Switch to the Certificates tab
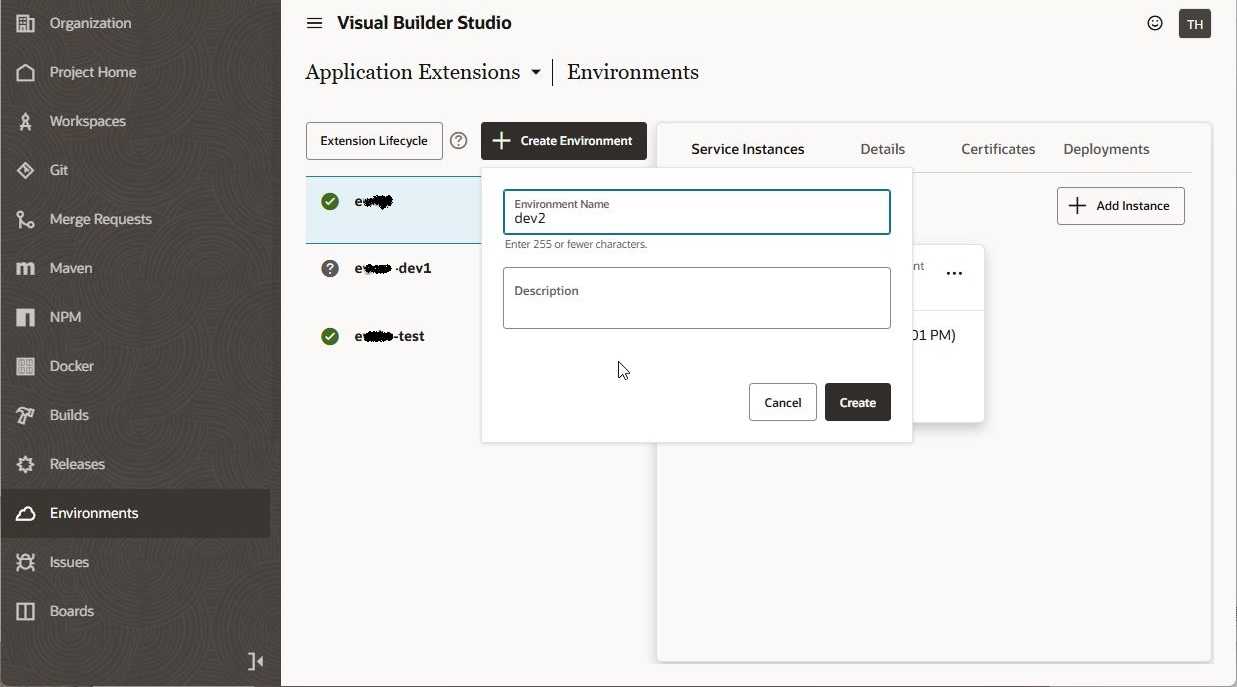The image size is (1237, 687). click(997, 149)
